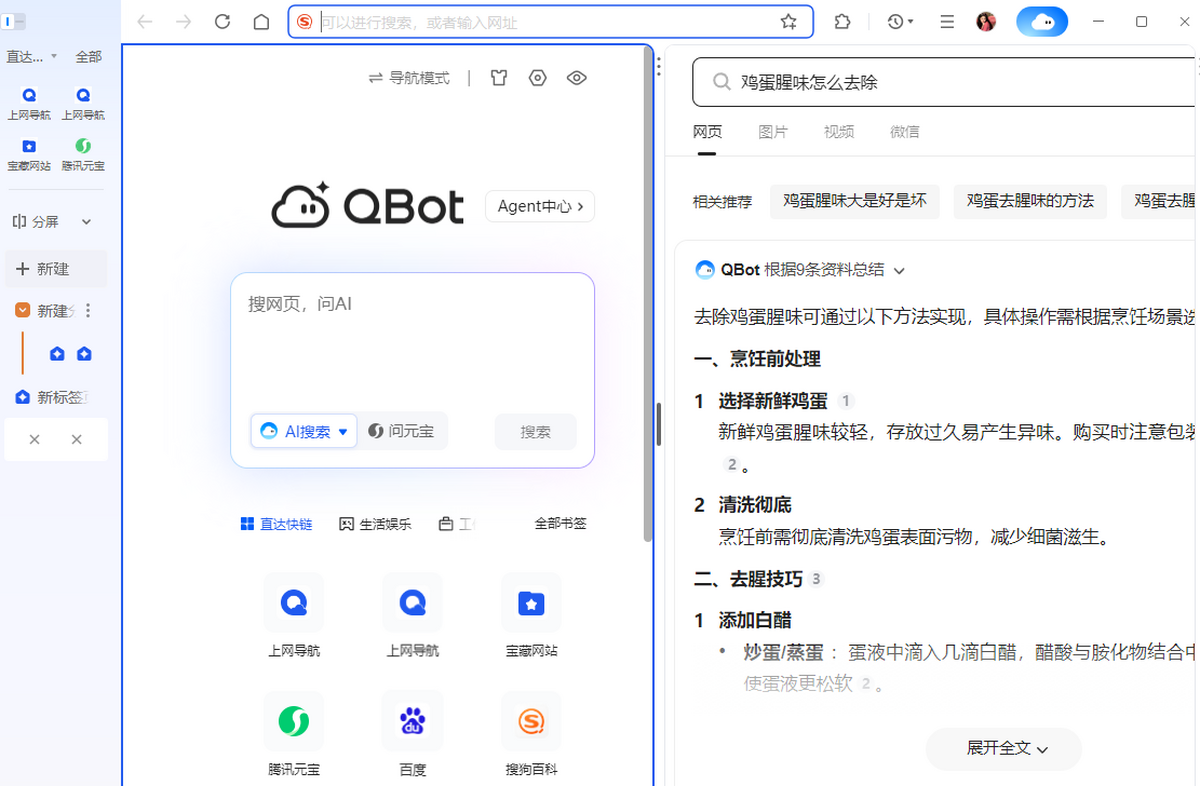Screen dimensions: 1200x786
Task: Open the 搜狗百科 quick link icon
Action: 531,720
